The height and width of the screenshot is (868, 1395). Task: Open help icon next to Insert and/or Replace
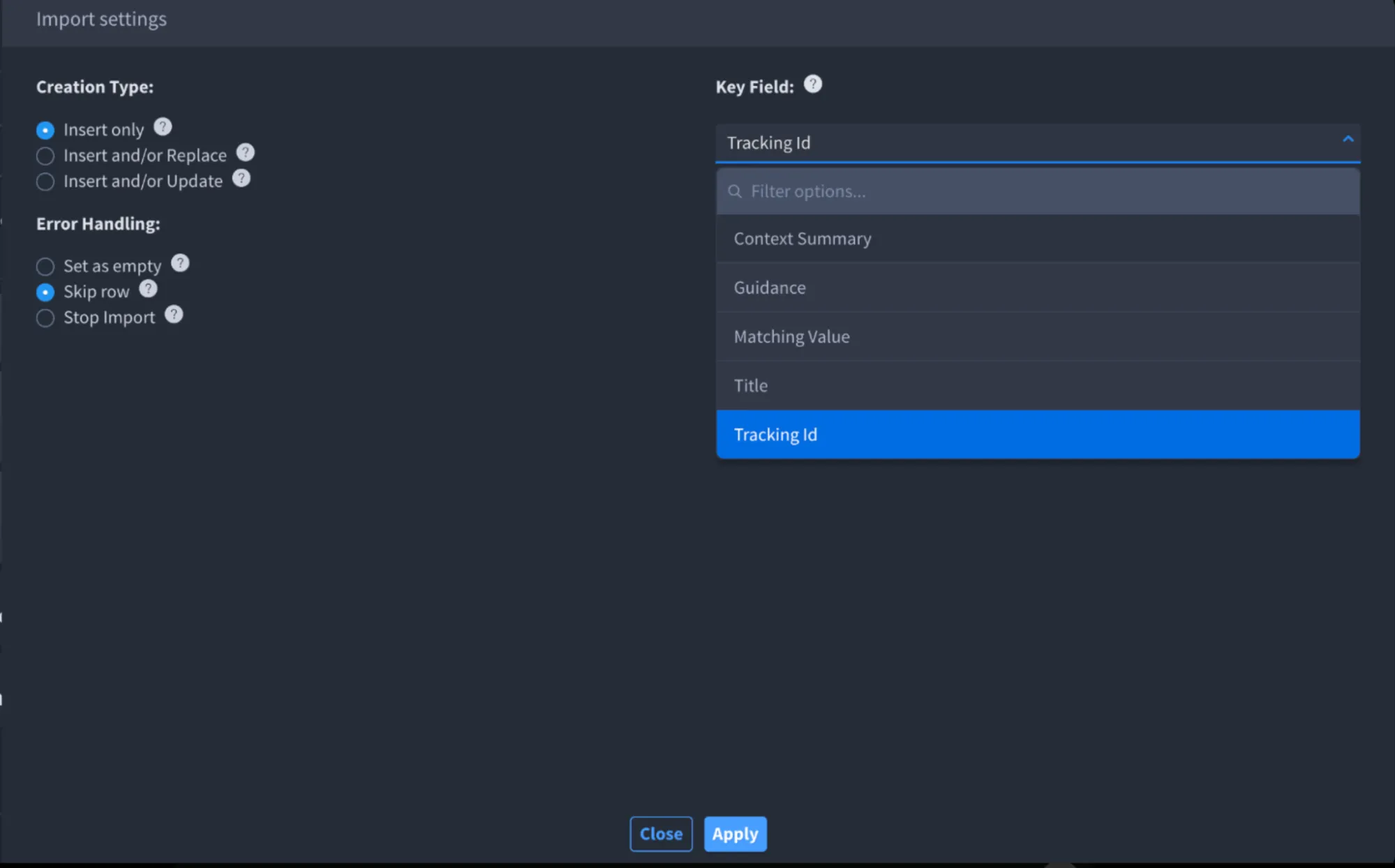246,152
